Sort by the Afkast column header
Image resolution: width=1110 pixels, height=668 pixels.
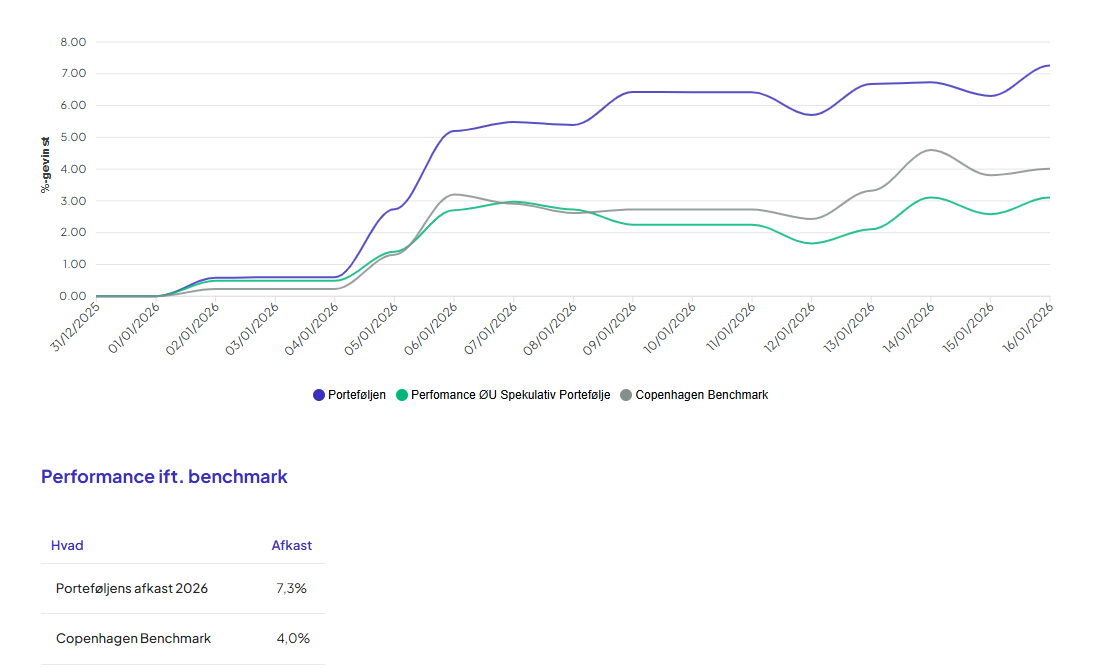291,546
